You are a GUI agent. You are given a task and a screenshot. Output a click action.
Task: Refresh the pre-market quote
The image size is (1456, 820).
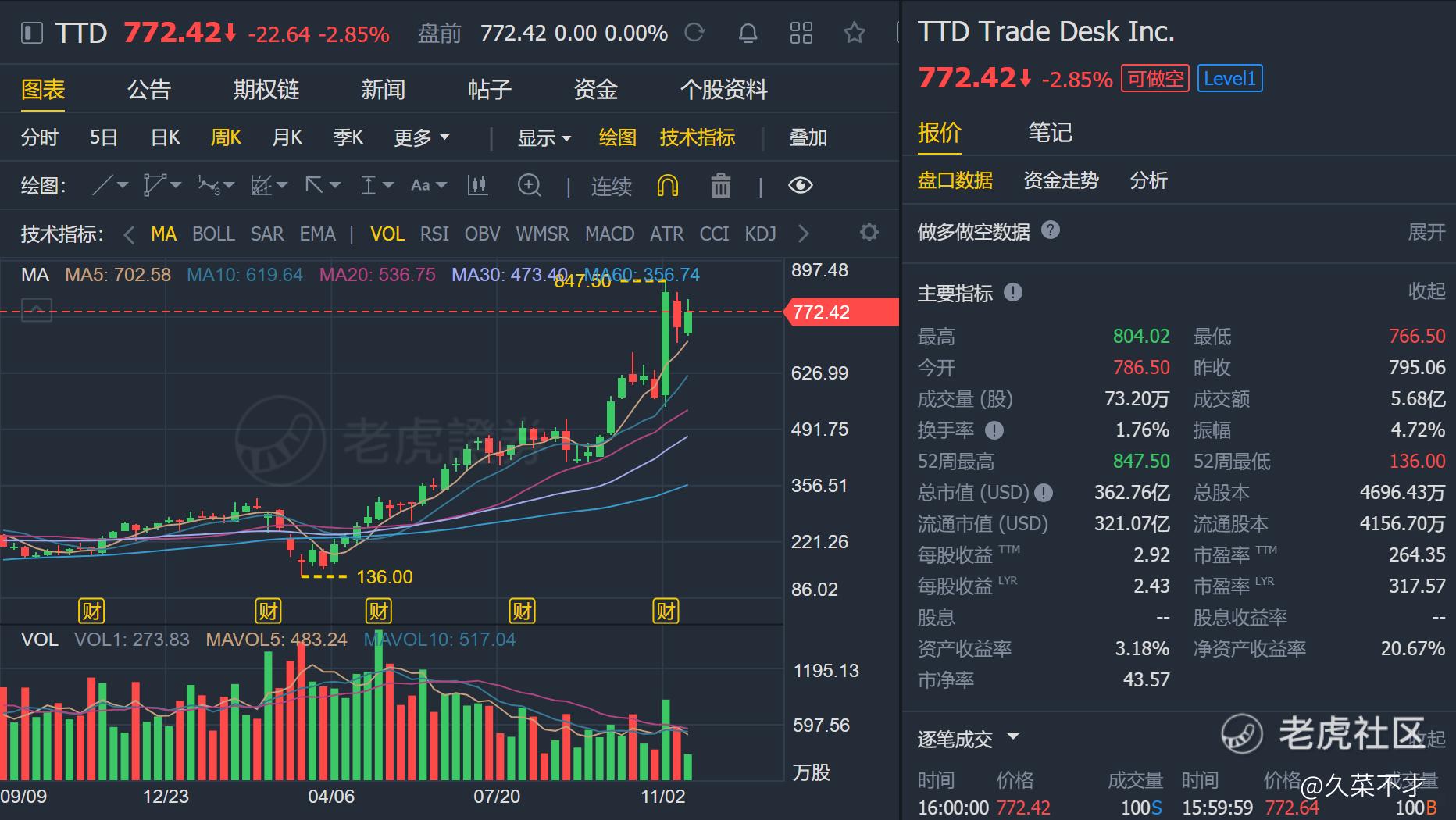[694, 33]
